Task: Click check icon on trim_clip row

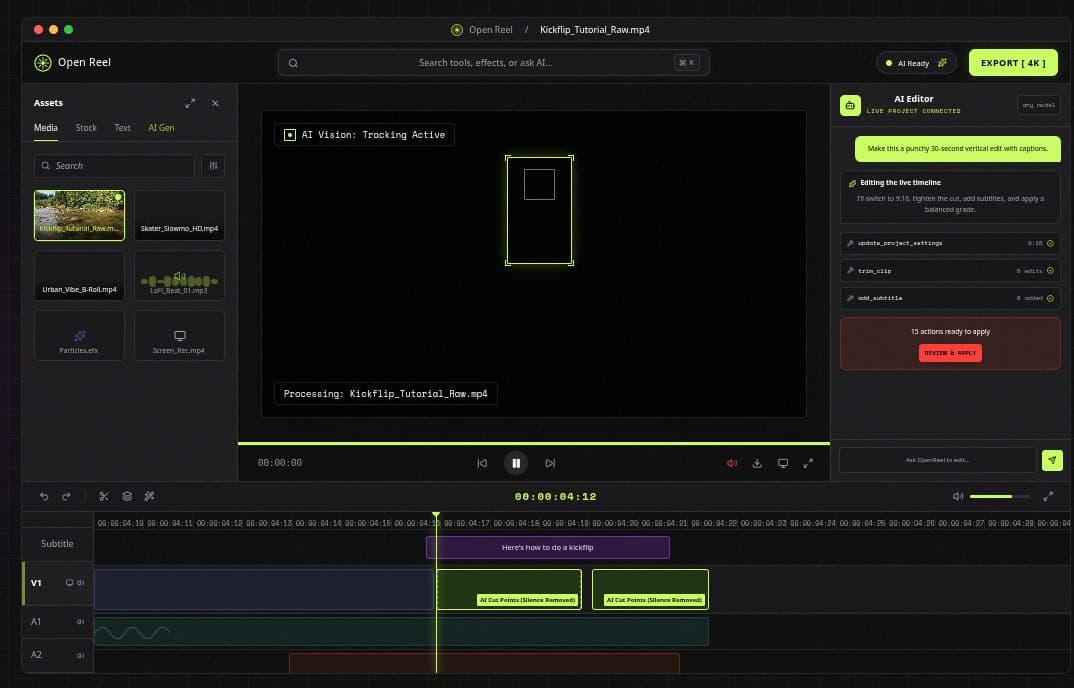Action: point(1050,271)
